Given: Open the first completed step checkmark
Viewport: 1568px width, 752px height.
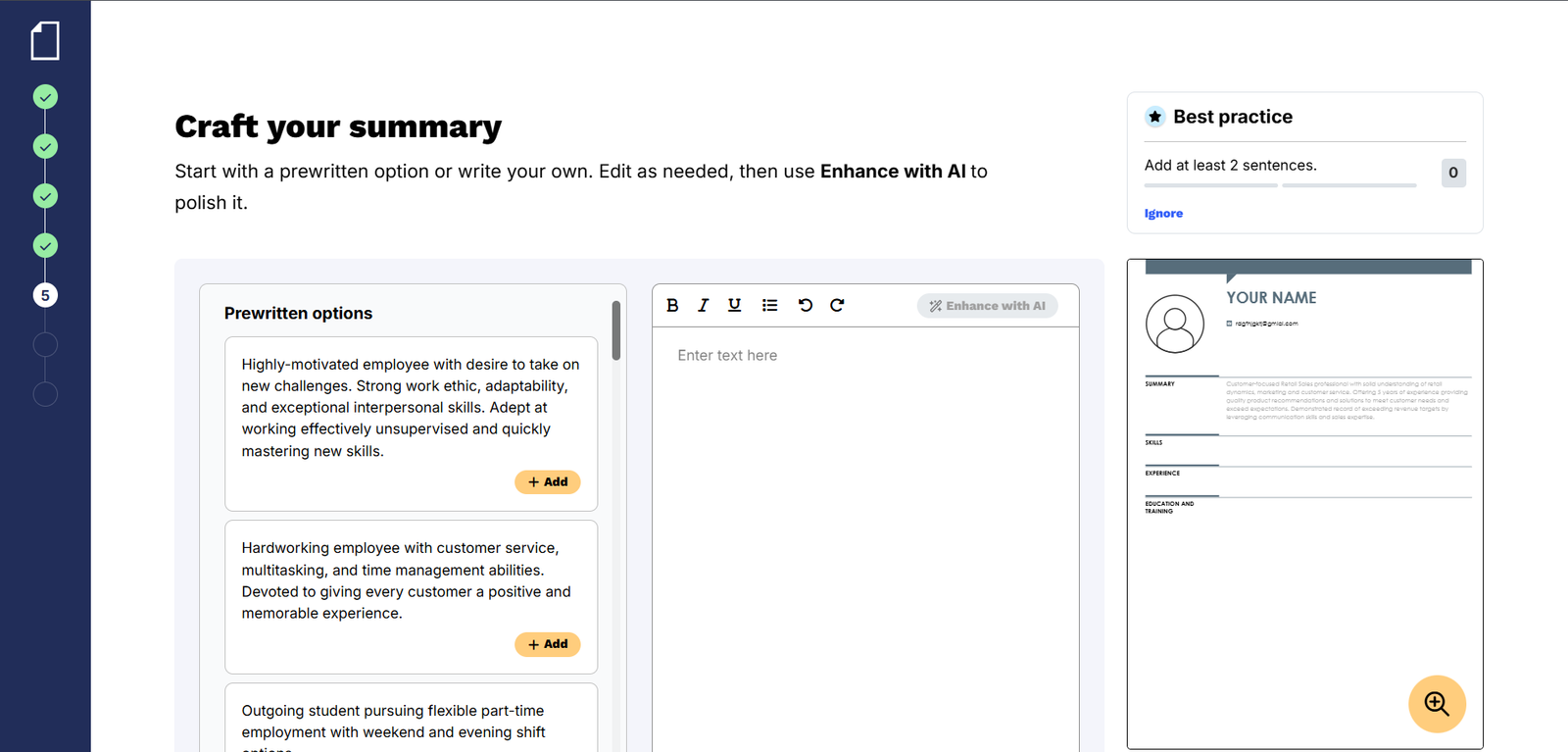Looking at the screenshot, I should click(45, 97).
